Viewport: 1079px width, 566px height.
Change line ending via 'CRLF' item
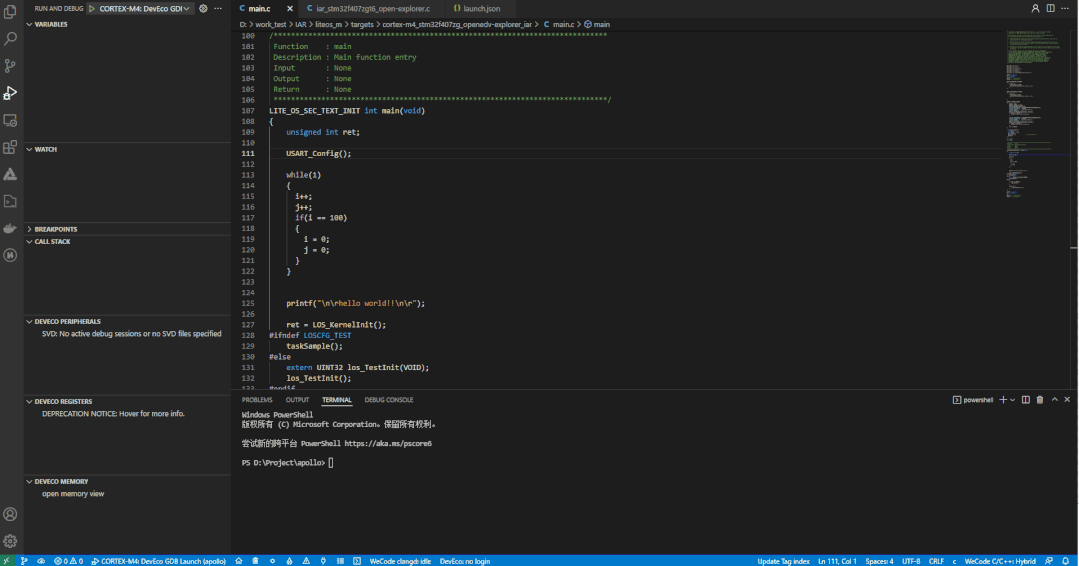click(937, 561)
